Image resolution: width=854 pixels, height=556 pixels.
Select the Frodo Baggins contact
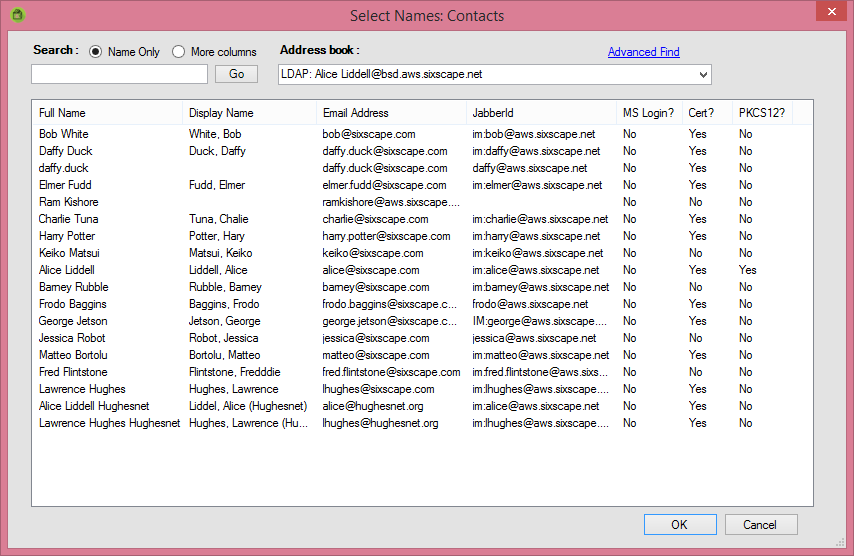tap(72, 304)
